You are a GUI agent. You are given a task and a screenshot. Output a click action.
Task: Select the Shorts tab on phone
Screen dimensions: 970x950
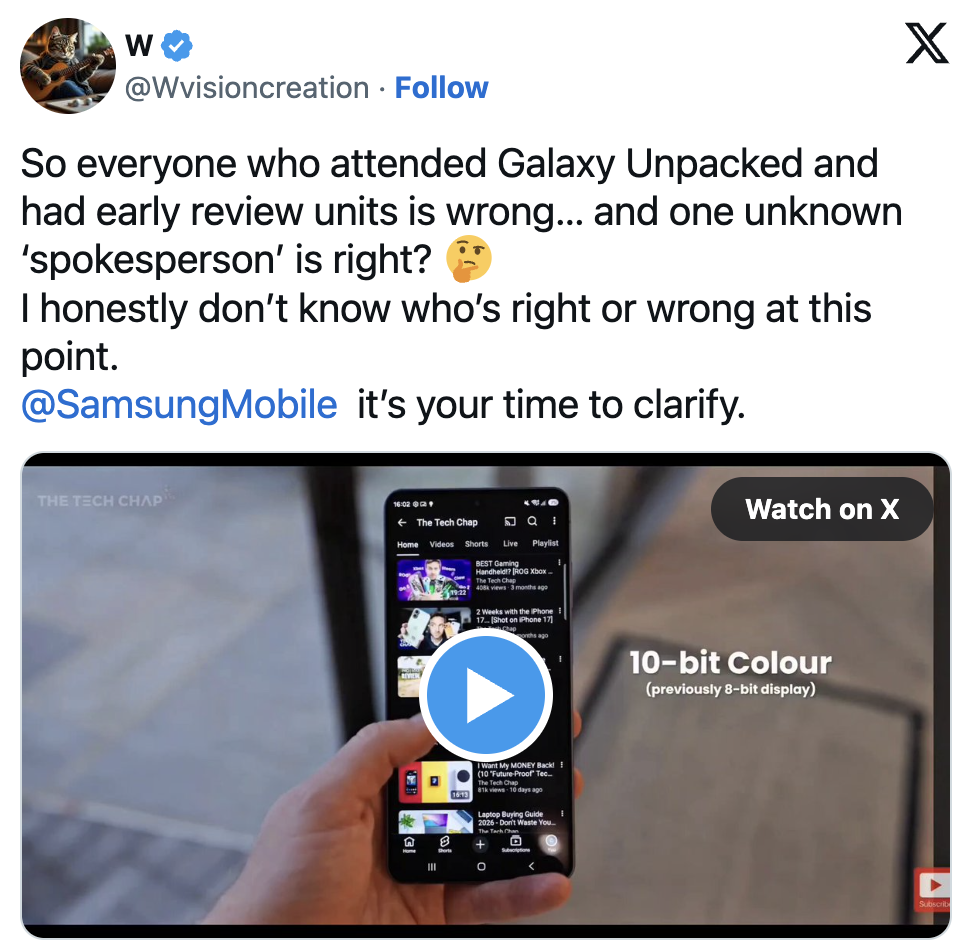476,544
